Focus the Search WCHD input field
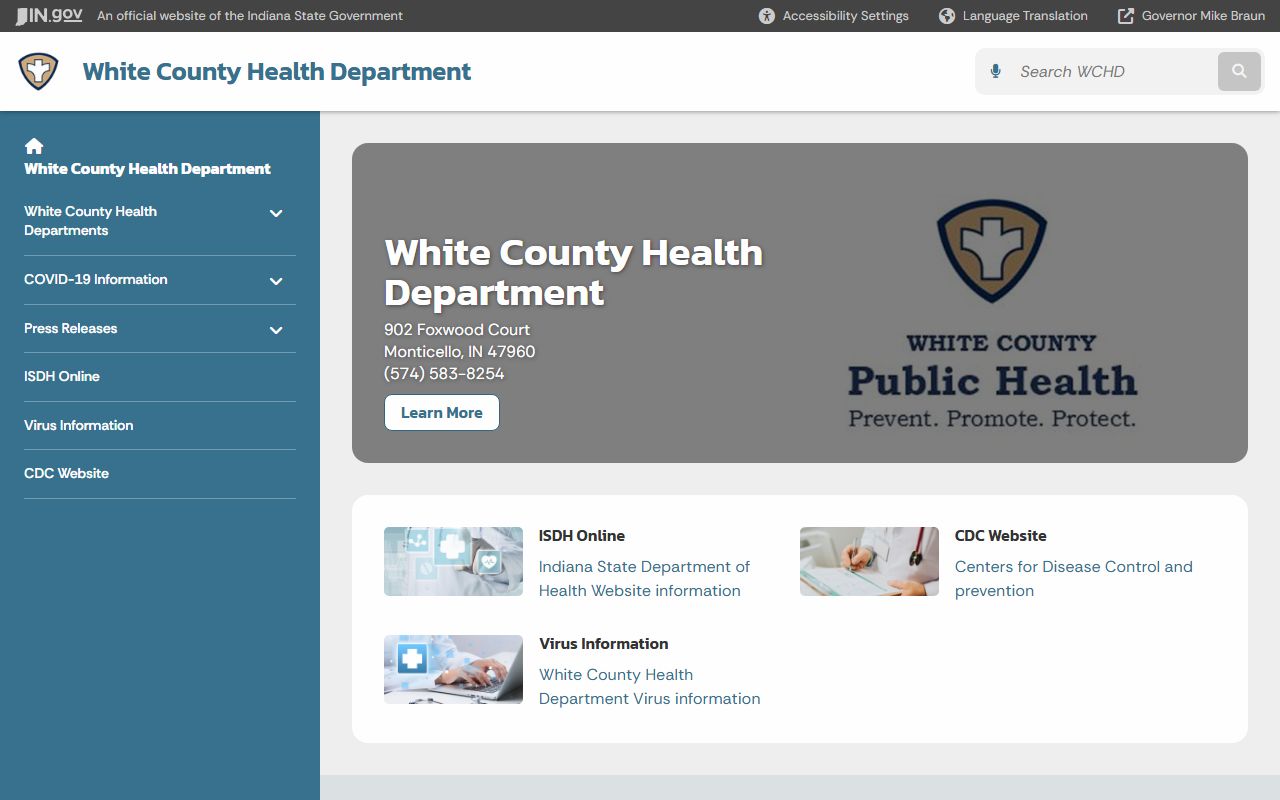The height and width of the screenshot is (800, 1280). [1112, 71]
